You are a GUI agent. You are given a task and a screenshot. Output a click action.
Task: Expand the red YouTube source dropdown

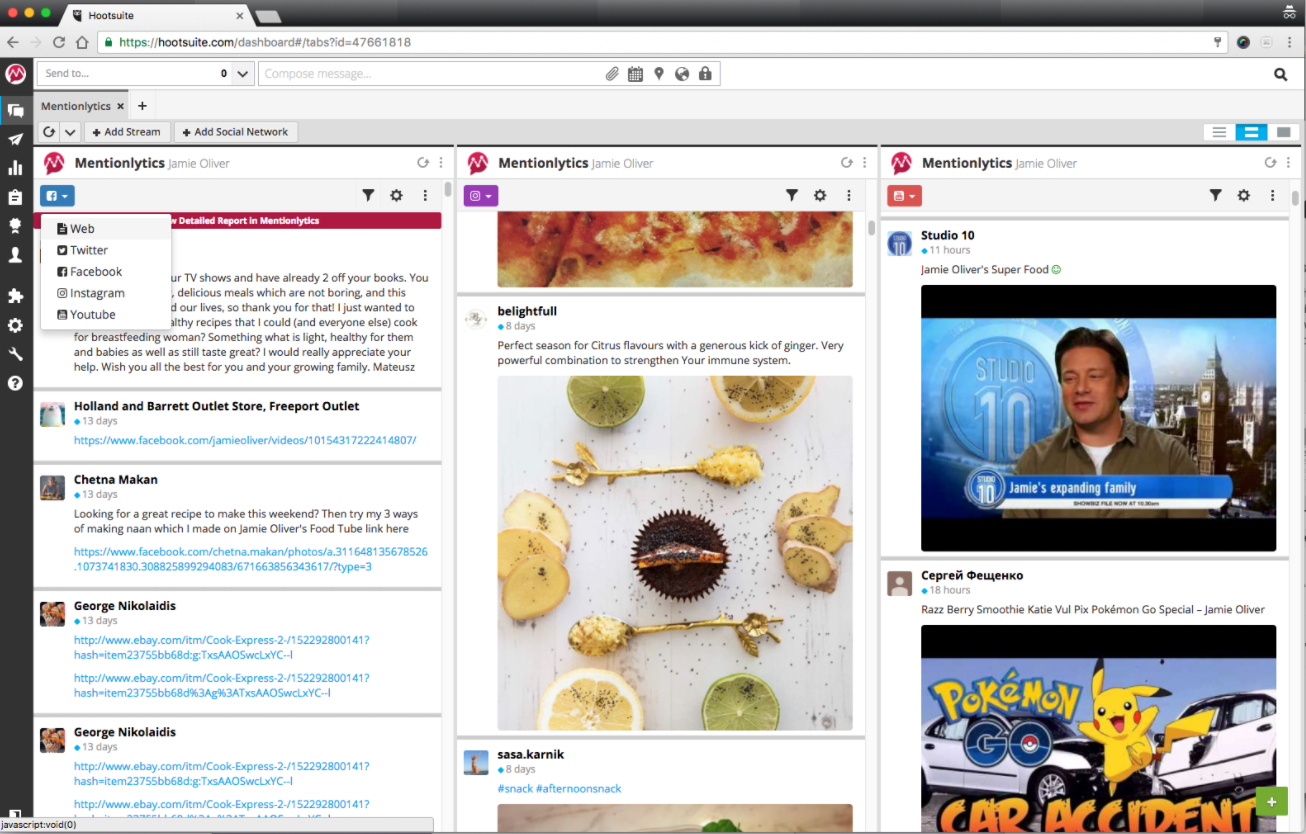click(x=904, y=196)
